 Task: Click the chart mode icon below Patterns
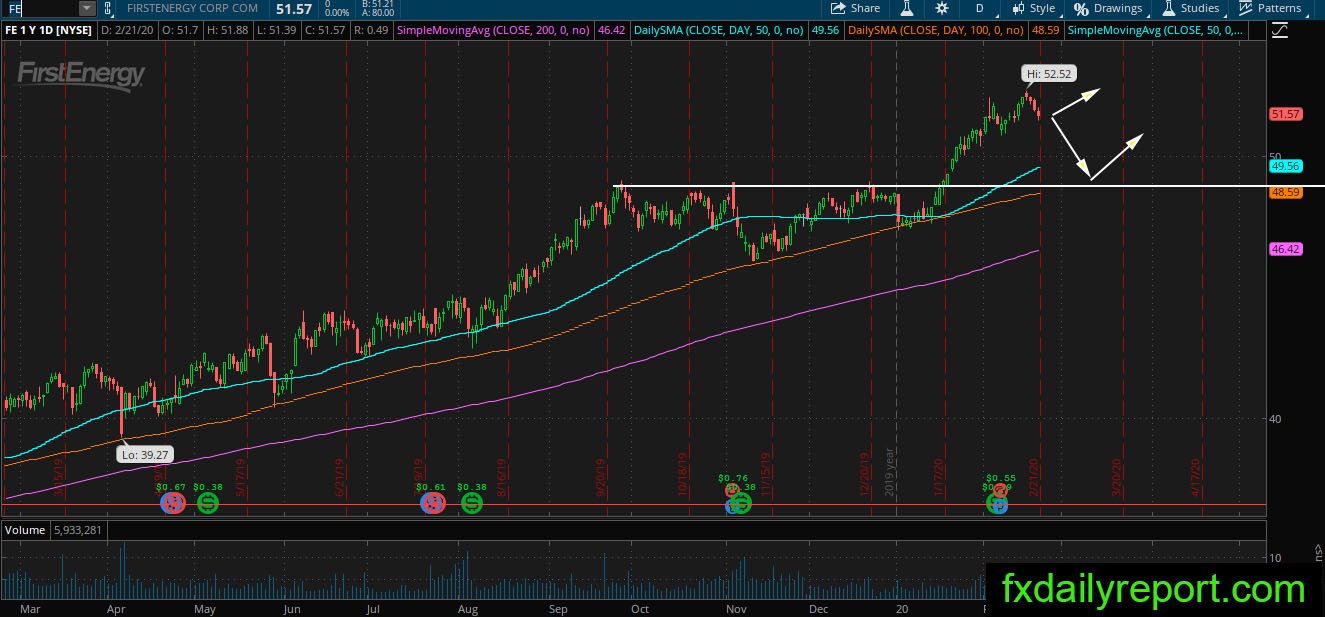click(x=1279, y=31)
